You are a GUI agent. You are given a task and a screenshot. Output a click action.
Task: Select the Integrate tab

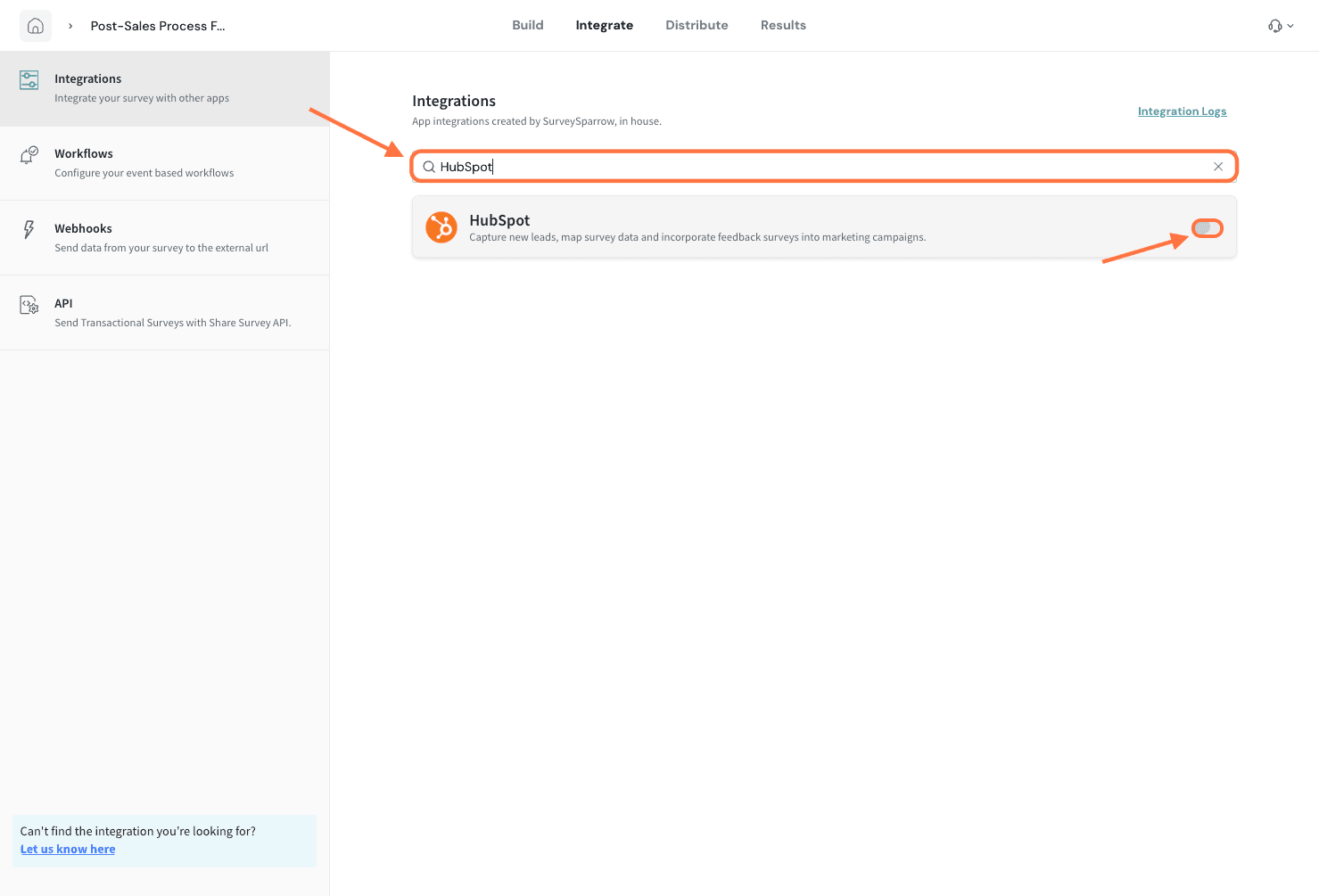[x=604, y=25]
